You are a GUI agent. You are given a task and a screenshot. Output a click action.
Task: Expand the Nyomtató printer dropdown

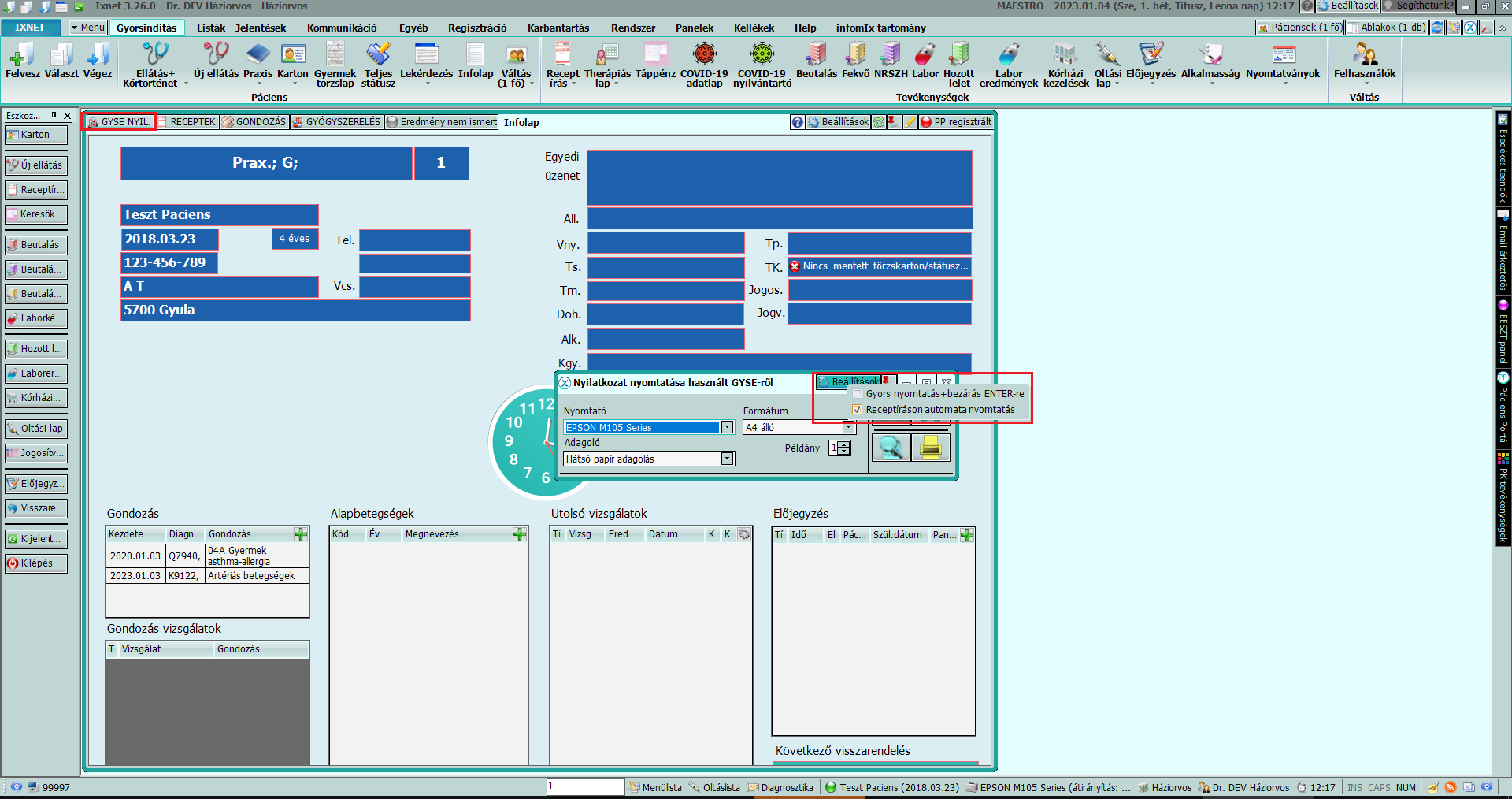point(727,427)
